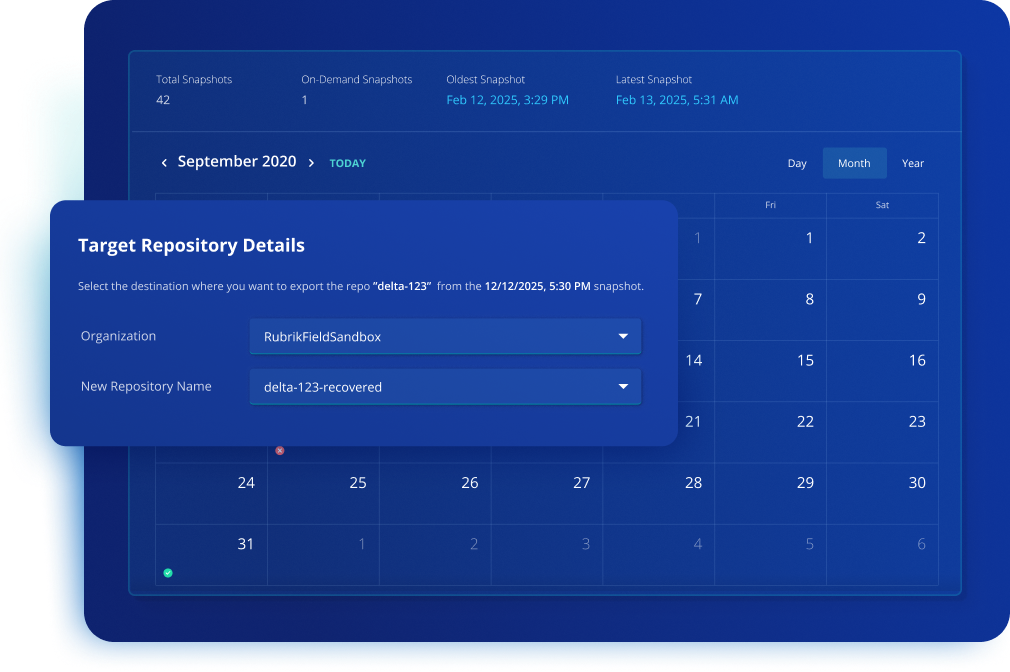The image size is (1010, 672).
Task: Click the green success snapshot indicator on 31
Action: pyautogui.click(x=168, y=573)
